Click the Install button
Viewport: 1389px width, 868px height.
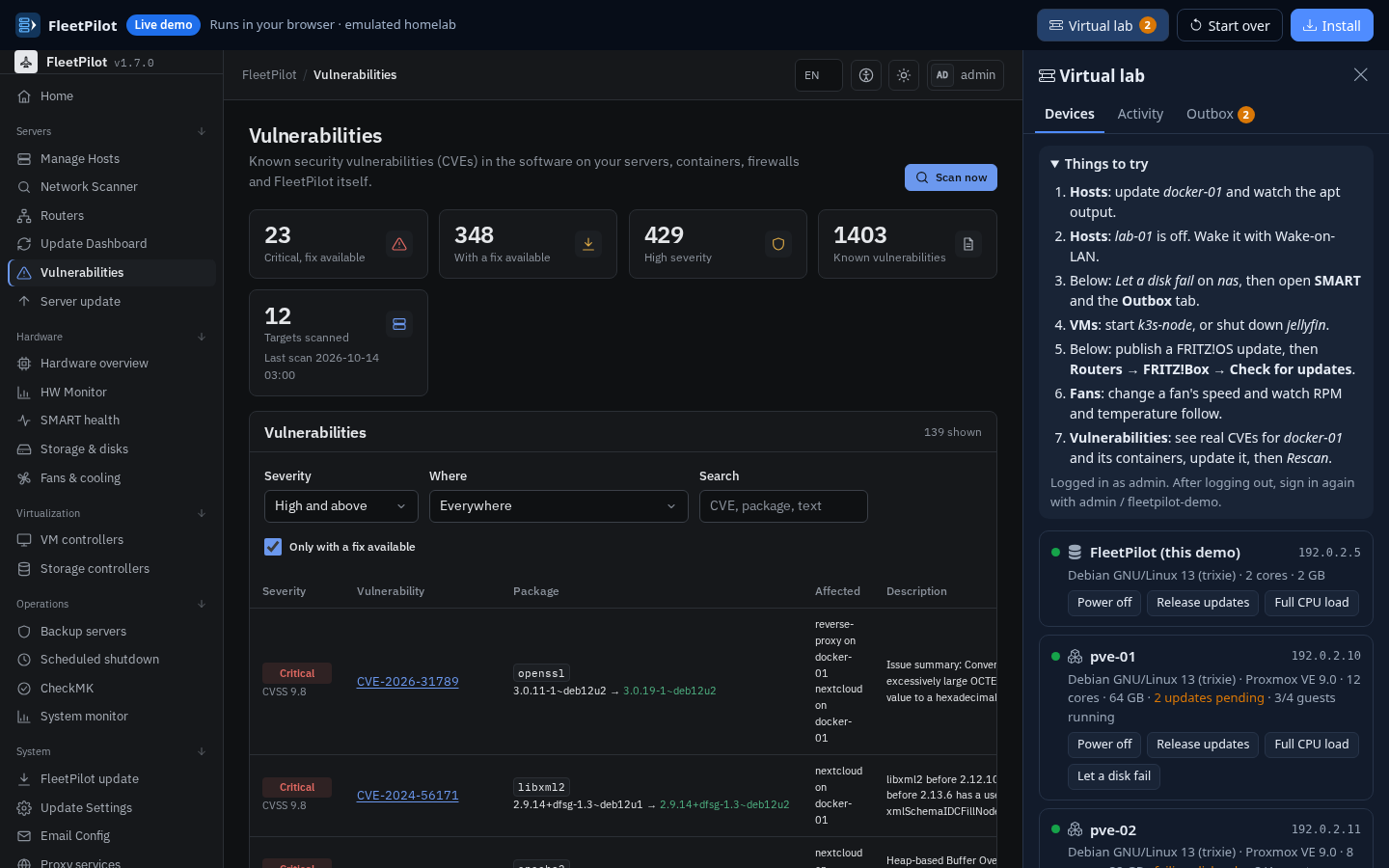1332,25
